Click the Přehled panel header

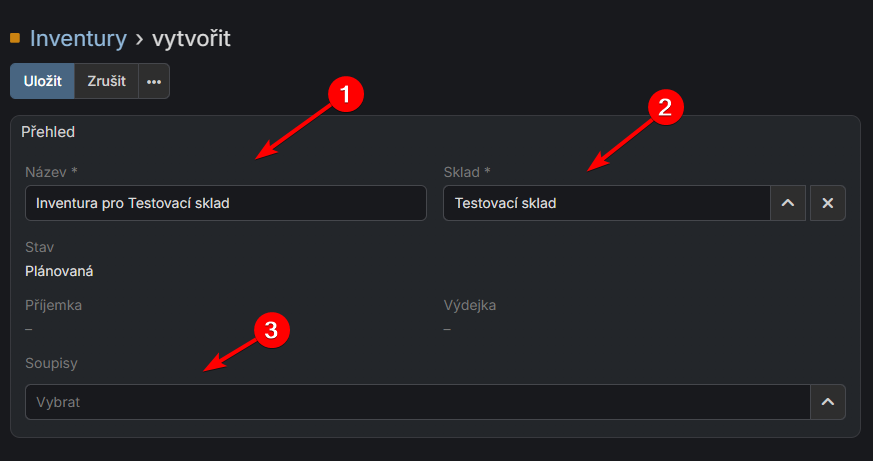(x=48, y=131)
